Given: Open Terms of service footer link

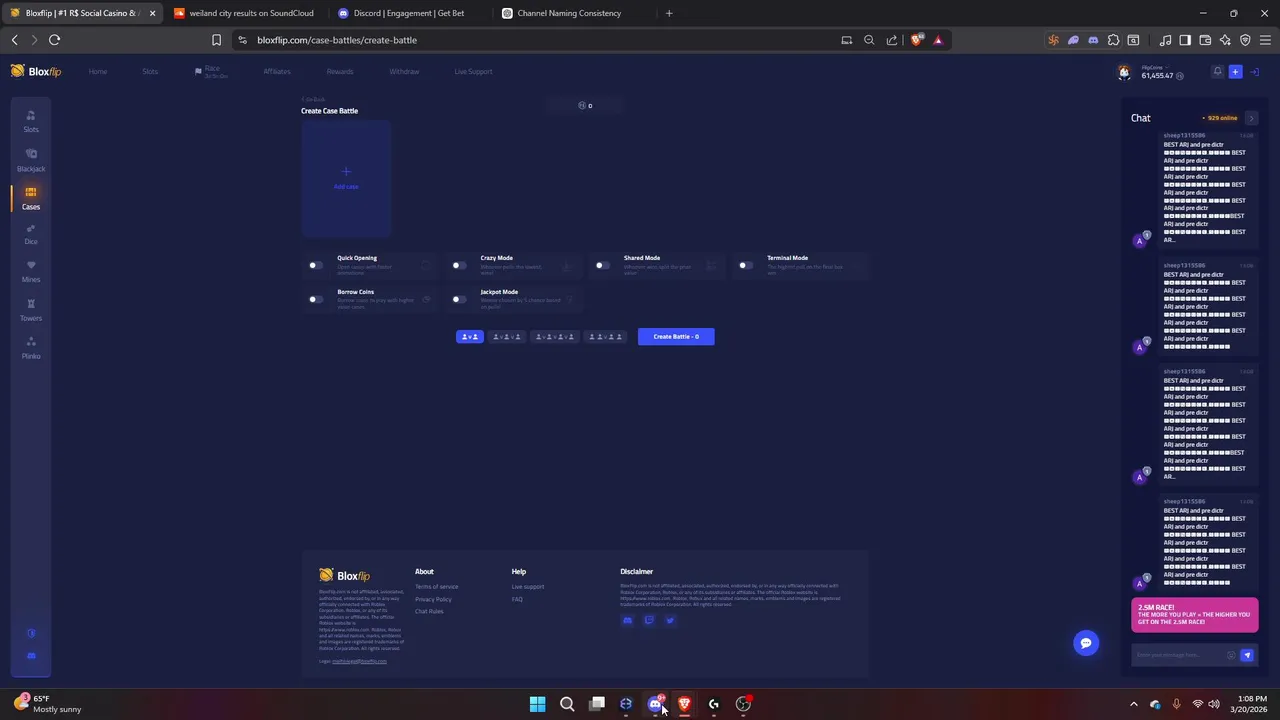Looking at the screenshot, I should (437, 587).
